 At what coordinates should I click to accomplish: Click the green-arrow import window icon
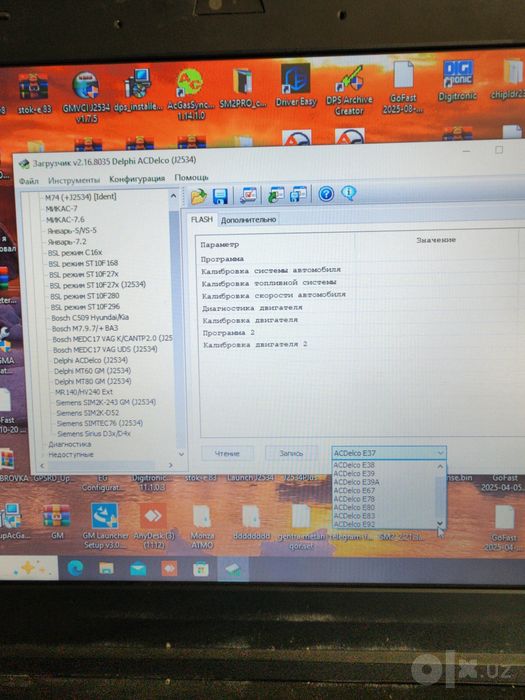click(x=276, y=195)
